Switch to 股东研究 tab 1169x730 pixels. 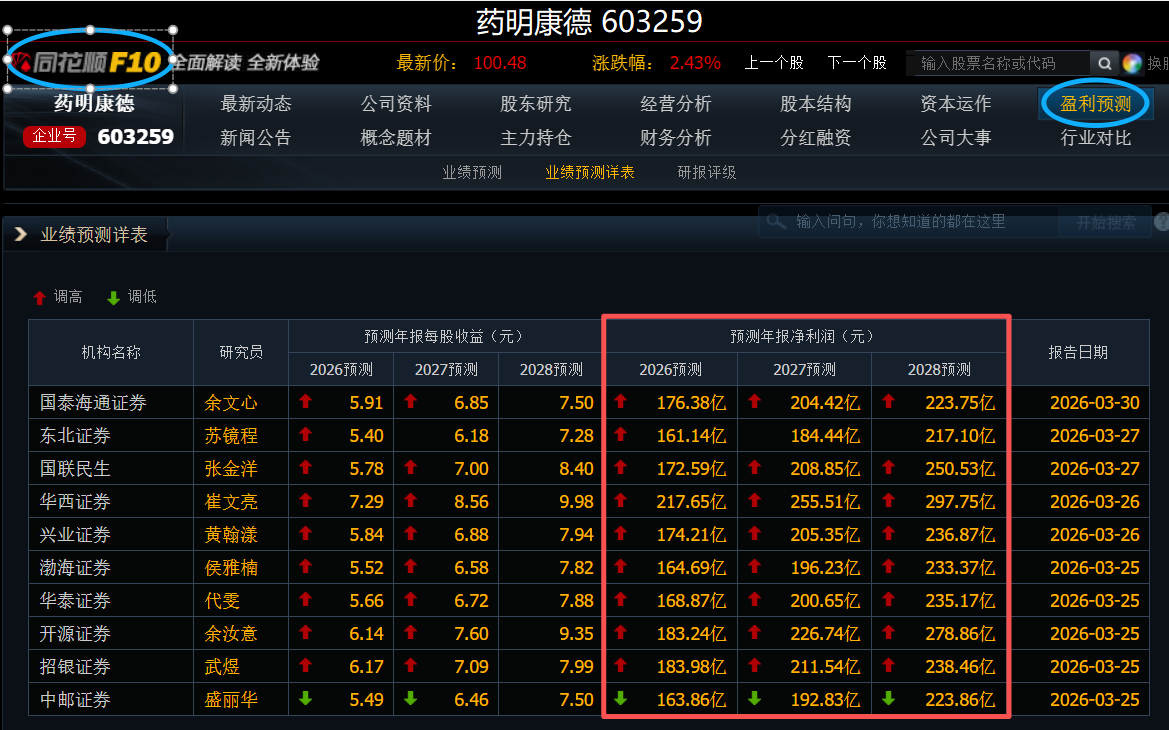[535, 104]
